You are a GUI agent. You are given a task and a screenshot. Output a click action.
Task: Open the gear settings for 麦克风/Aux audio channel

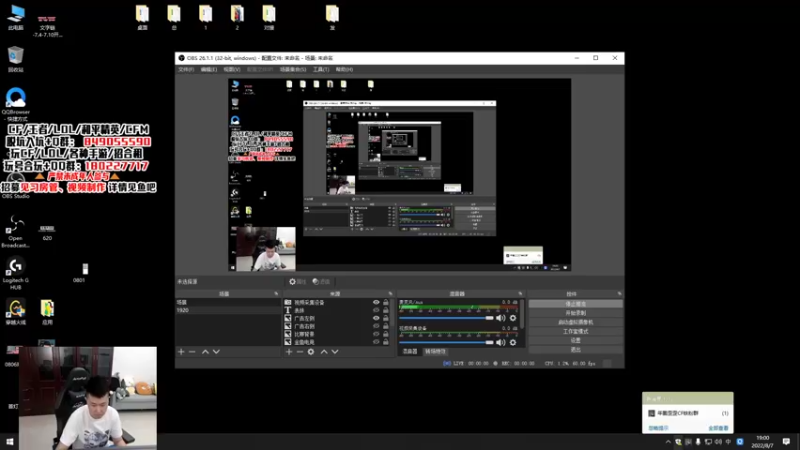tap(513, 318)
